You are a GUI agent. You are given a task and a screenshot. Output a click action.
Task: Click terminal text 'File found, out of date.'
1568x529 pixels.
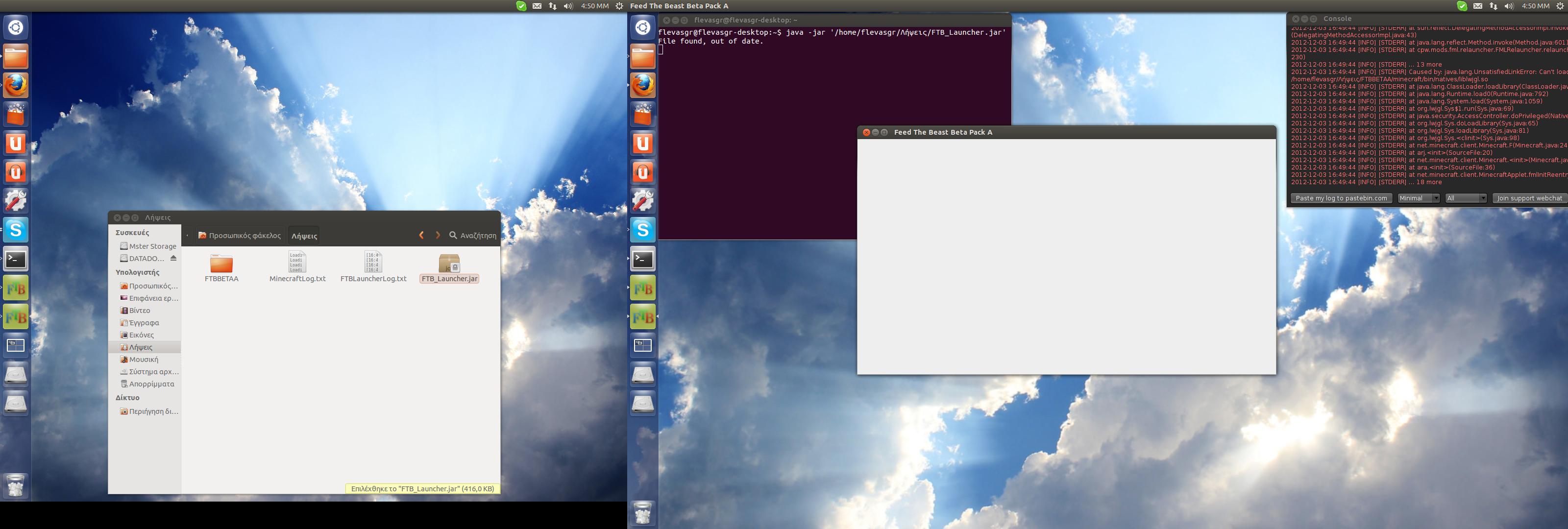tap(710, 42)
